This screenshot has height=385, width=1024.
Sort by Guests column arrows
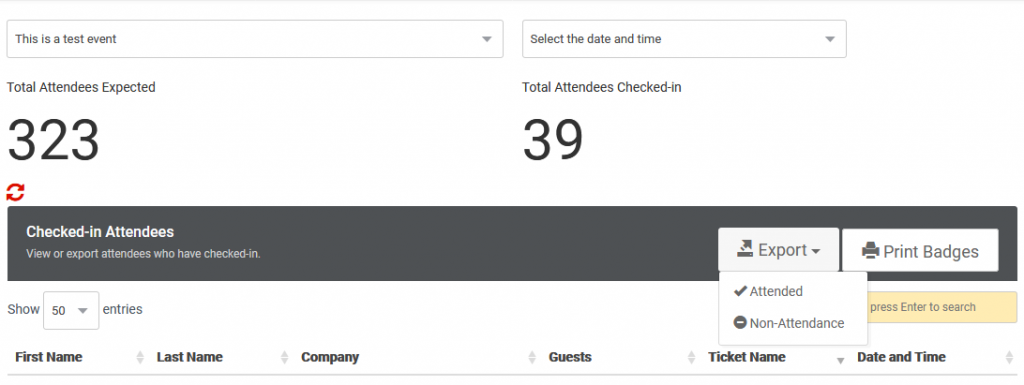click(692, 357)
